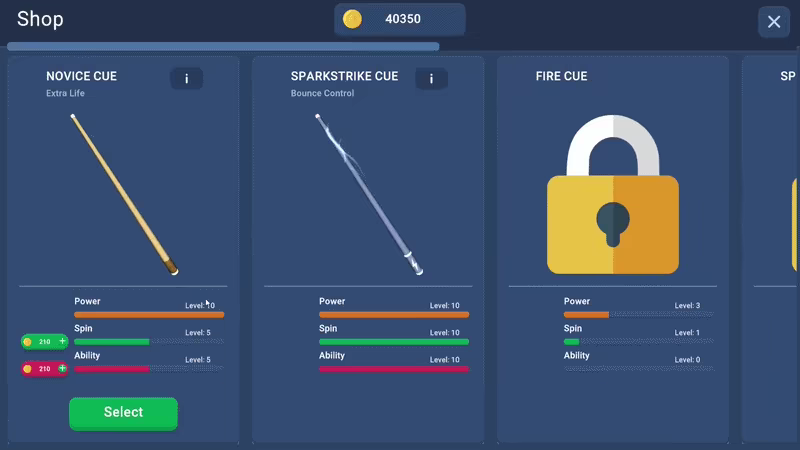800x450 pixels.
Task: Click Sparkstrike Cue Ability bar
Action: pos(394,369)
